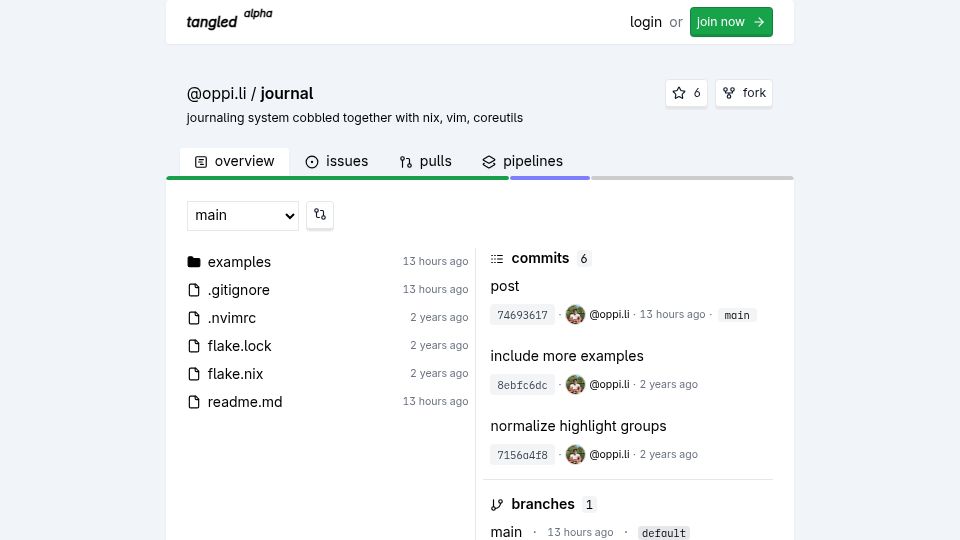
Task: Open the readme.md file
Action: 245,402
